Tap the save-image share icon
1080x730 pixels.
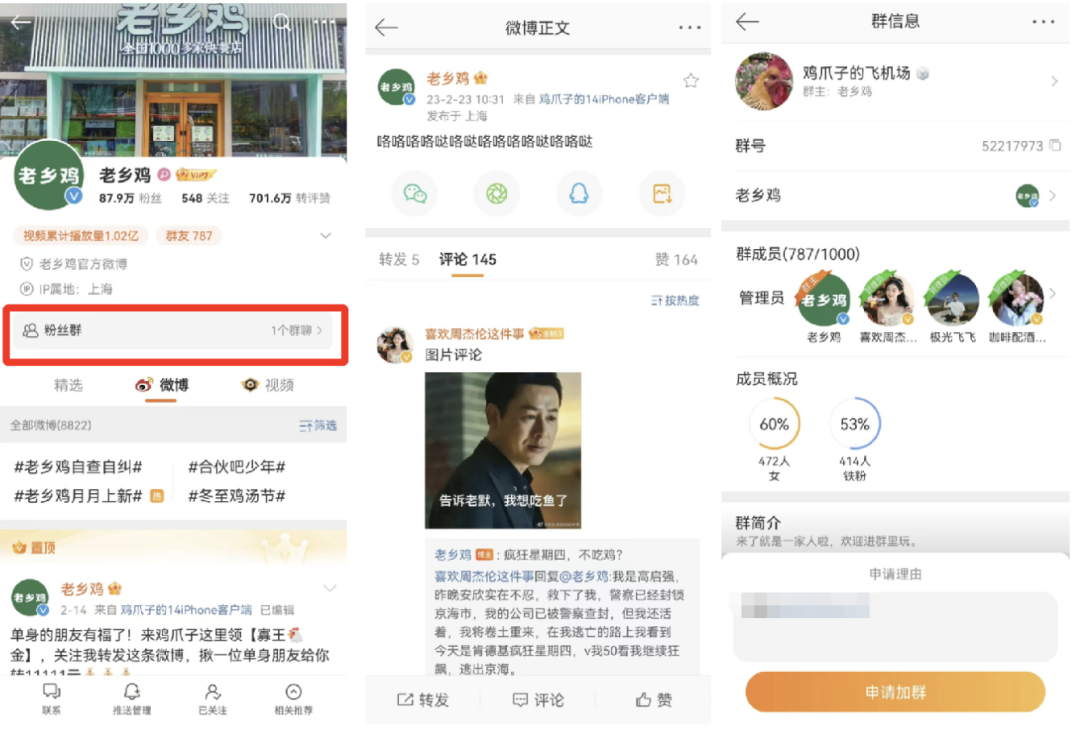(662, 194)
